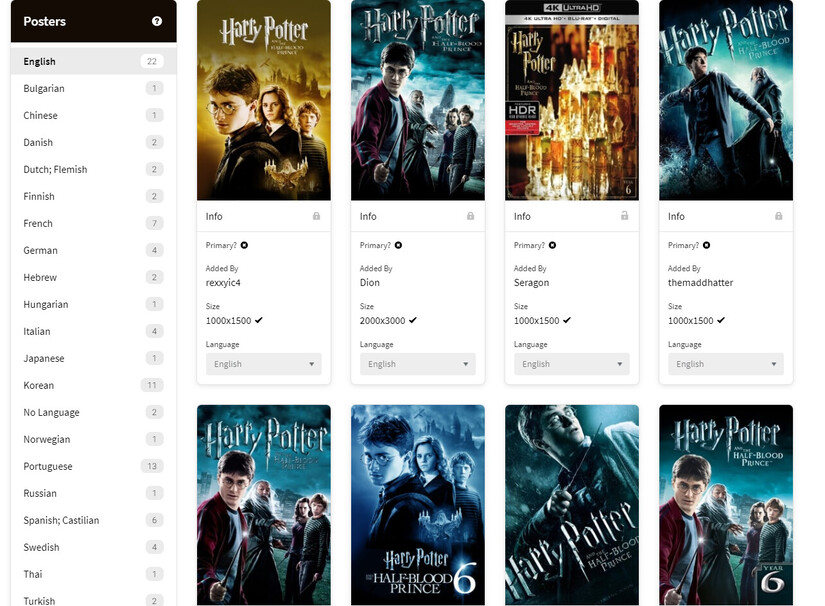Click the lock icon on Dion's poster card

coord(470,216)
